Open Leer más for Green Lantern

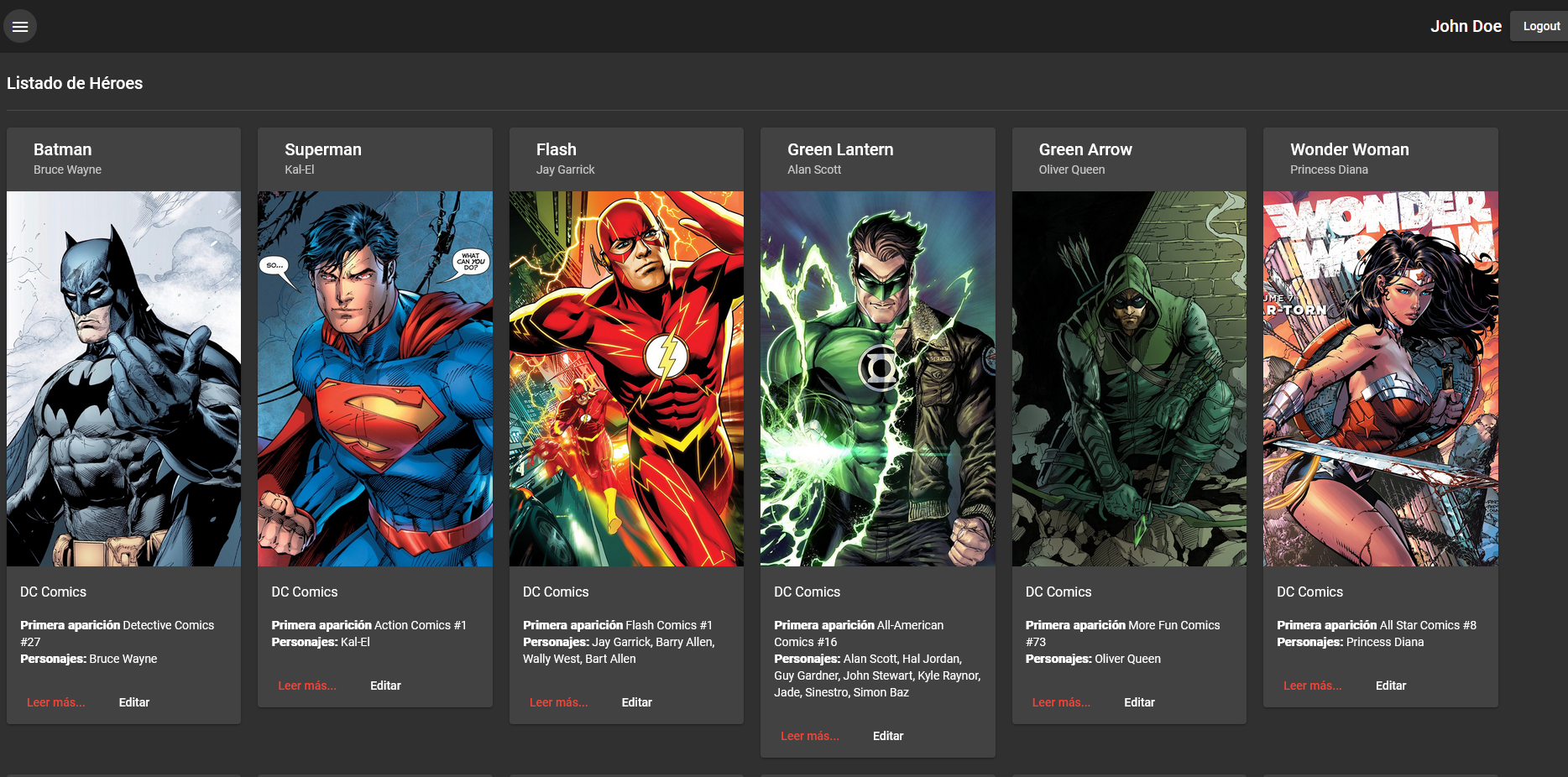click(x=810, y=736)
